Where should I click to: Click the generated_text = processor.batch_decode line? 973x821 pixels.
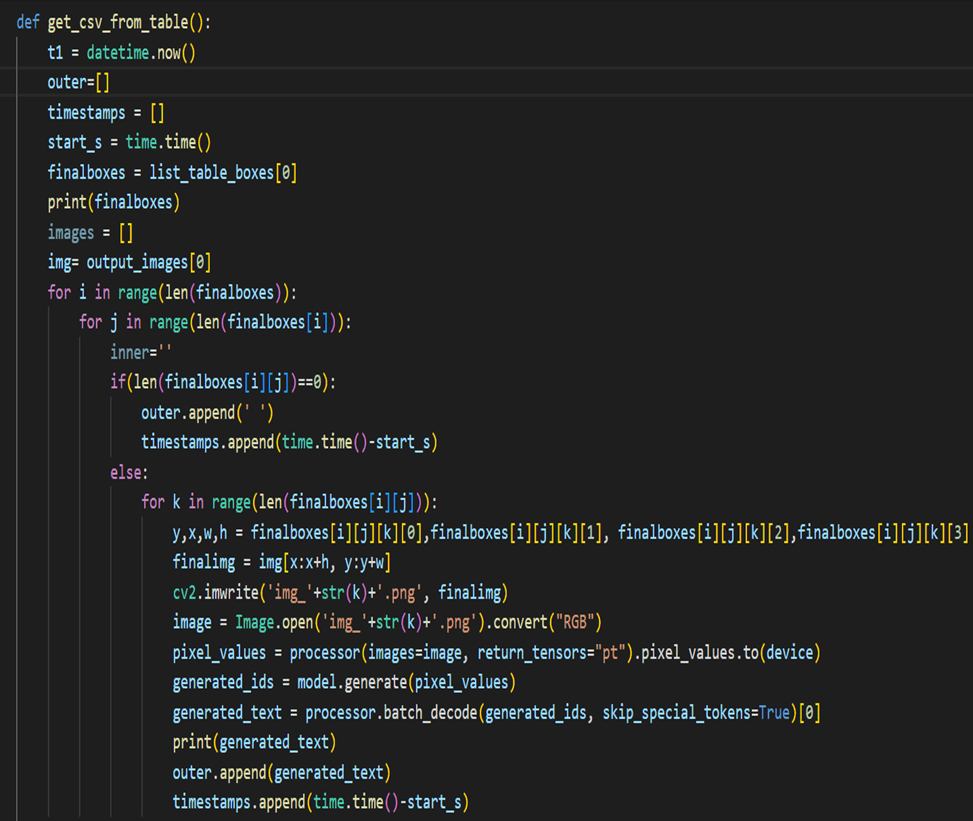coord(496,712)
